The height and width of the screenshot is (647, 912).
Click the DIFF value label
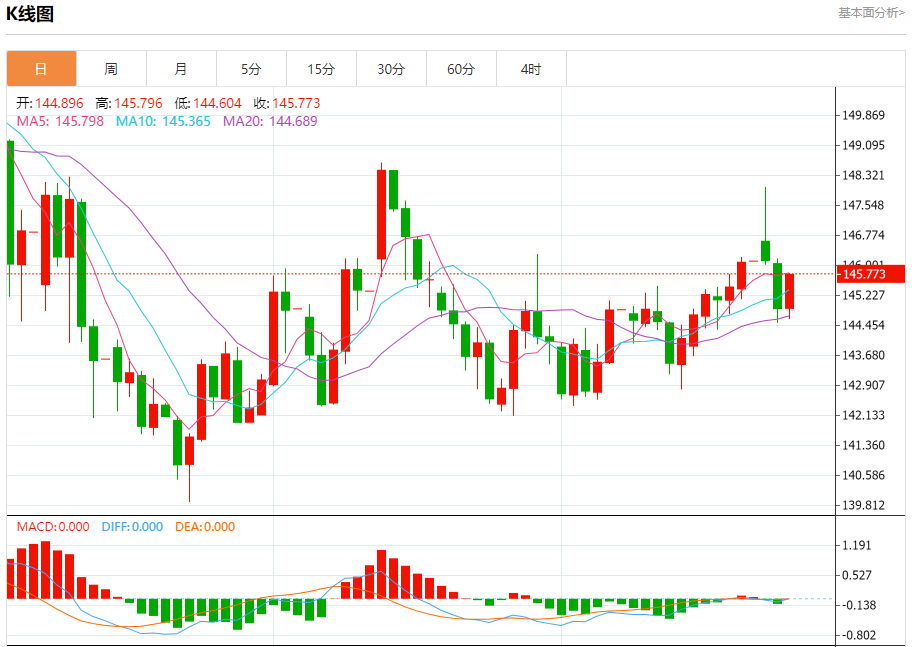click(x=132, y=527)
